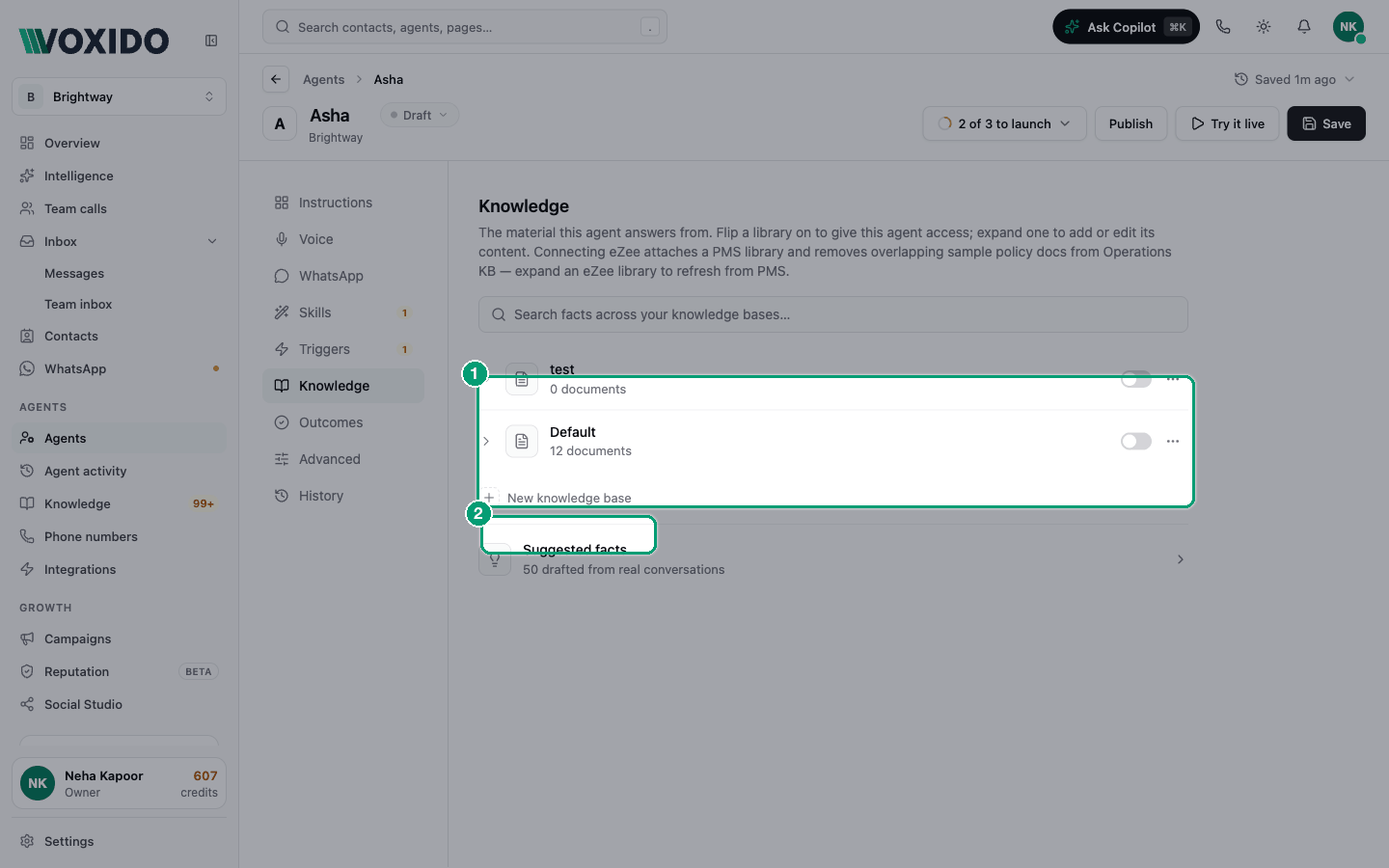Open Intelligence page
1389x868 pixels.
click(119, 176)
